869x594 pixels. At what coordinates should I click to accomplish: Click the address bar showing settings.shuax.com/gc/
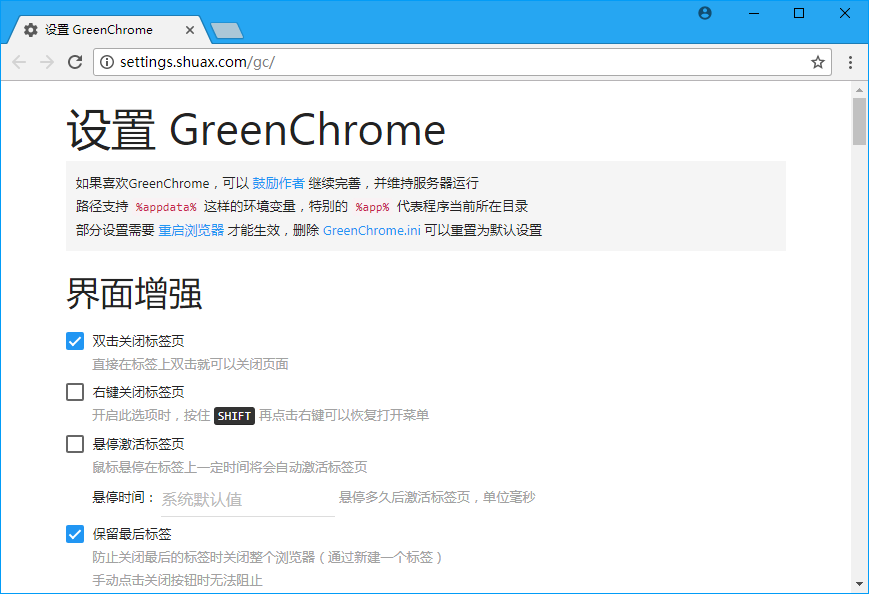[x=462, y=62]
